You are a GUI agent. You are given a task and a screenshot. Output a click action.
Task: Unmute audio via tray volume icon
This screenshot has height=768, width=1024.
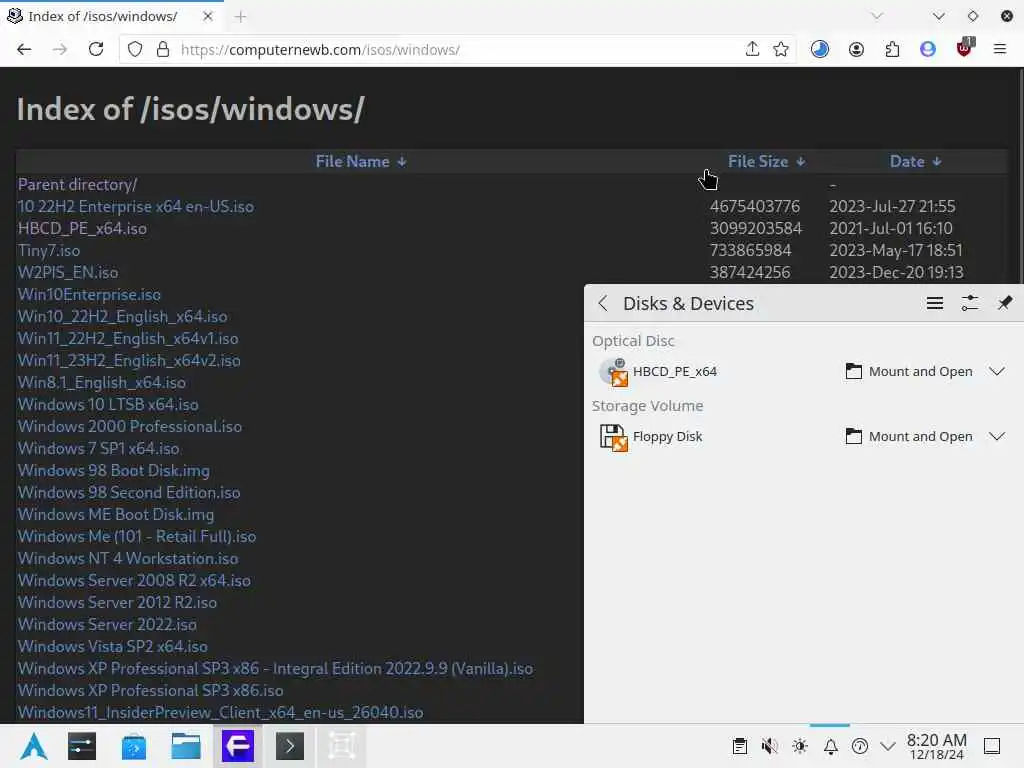tap(769, 746)
